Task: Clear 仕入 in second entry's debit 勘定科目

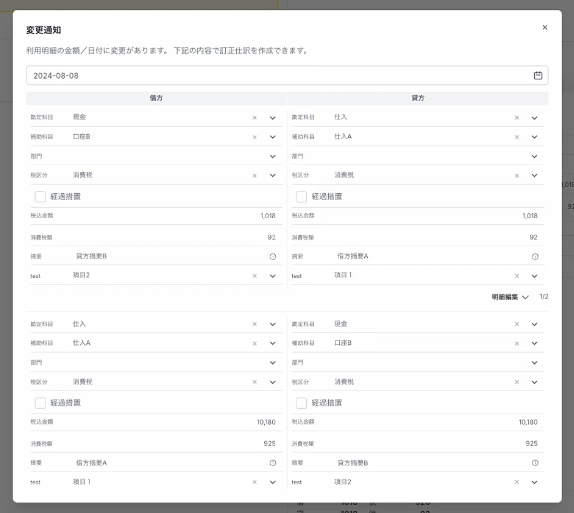Action: [254, 324]
